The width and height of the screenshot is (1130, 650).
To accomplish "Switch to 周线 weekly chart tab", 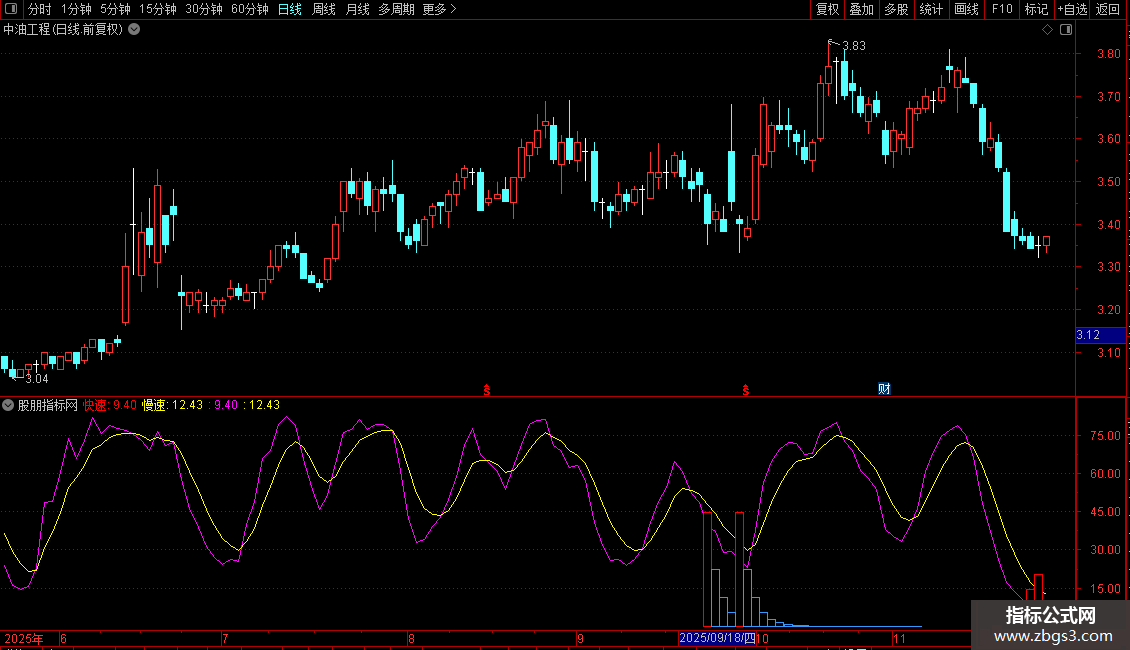I will click(x=324, y=9).
